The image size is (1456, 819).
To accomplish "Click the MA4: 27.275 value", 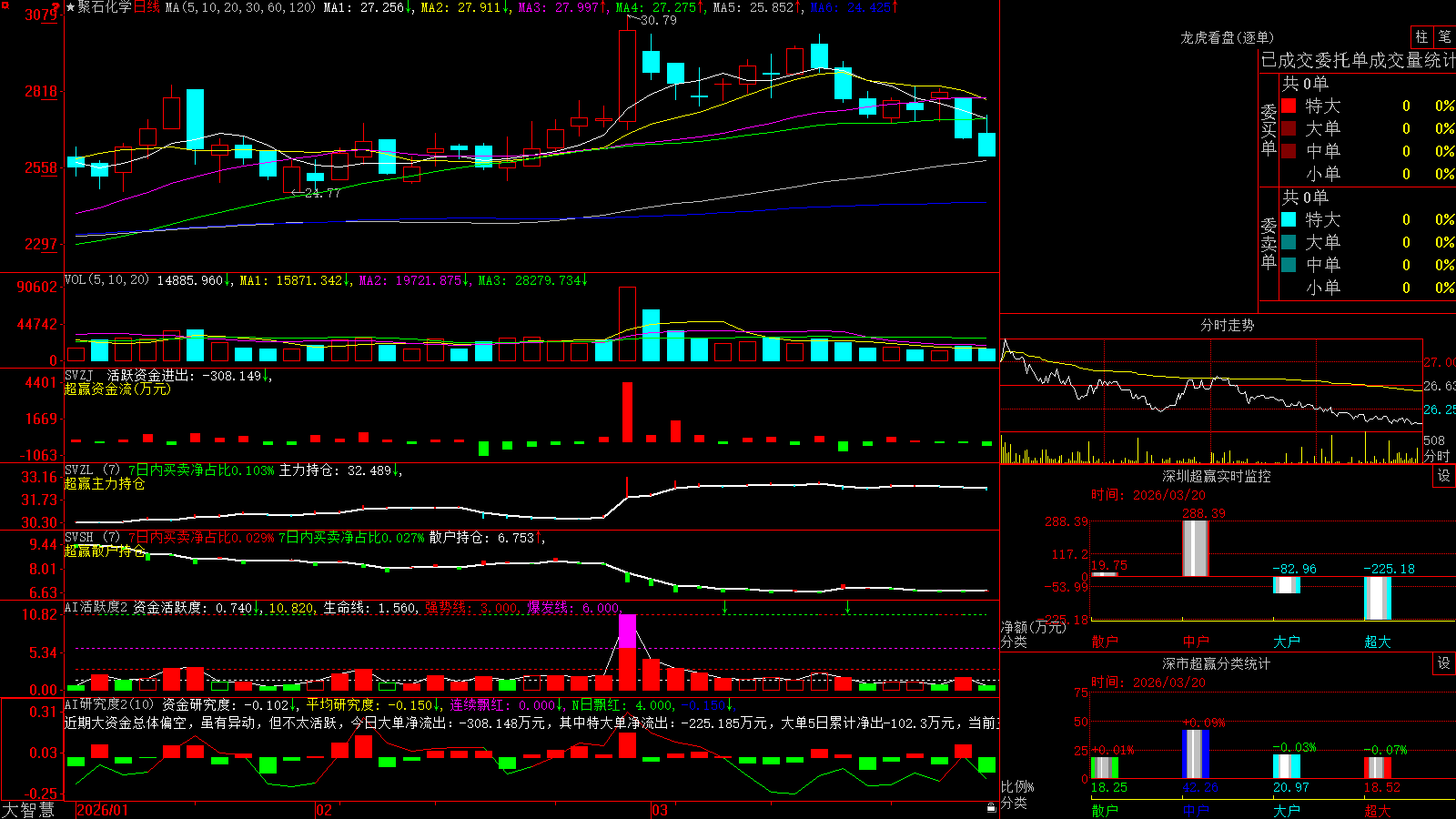I will 661,7.
